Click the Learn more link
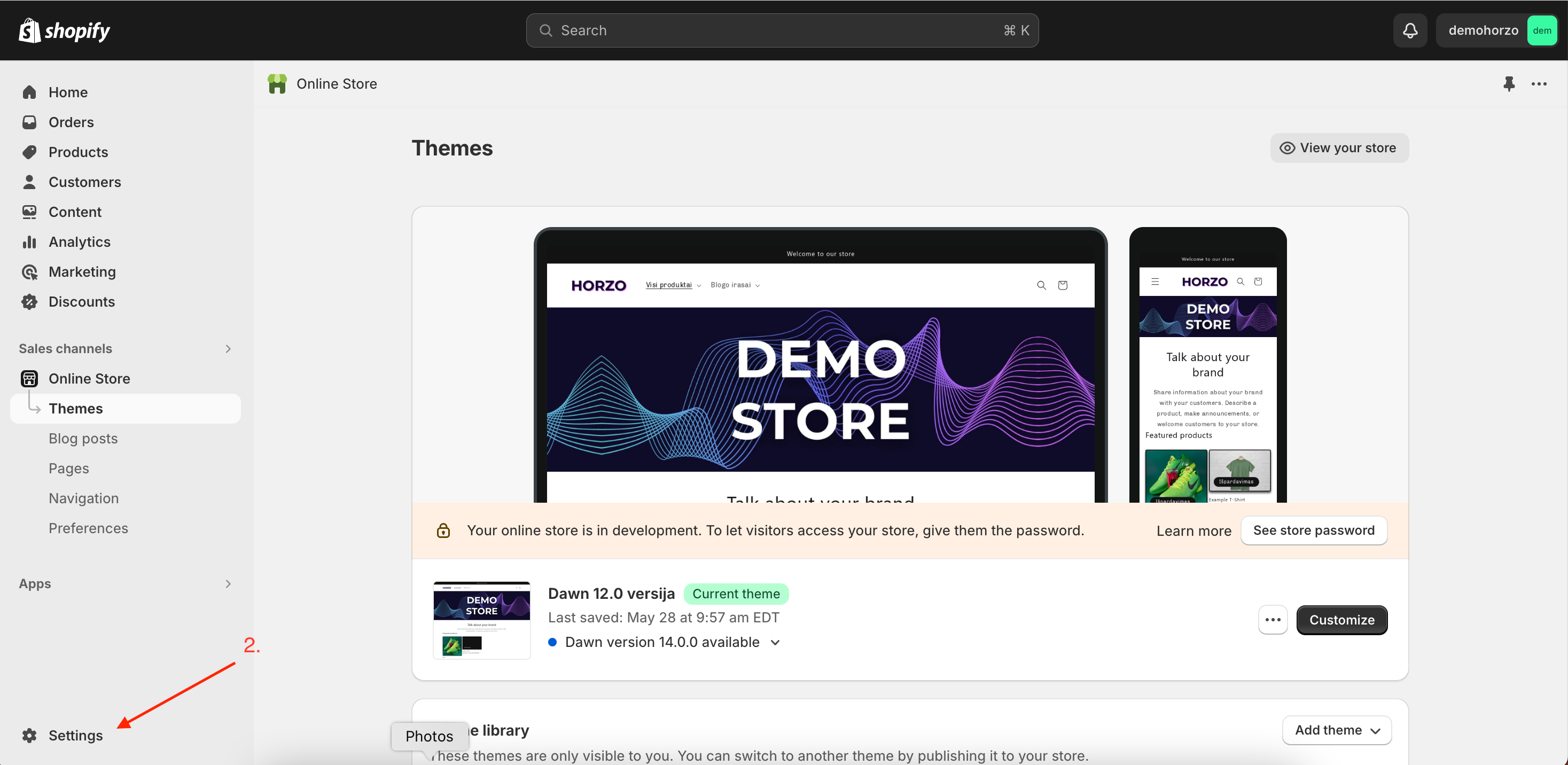 tap(1193, 532)
